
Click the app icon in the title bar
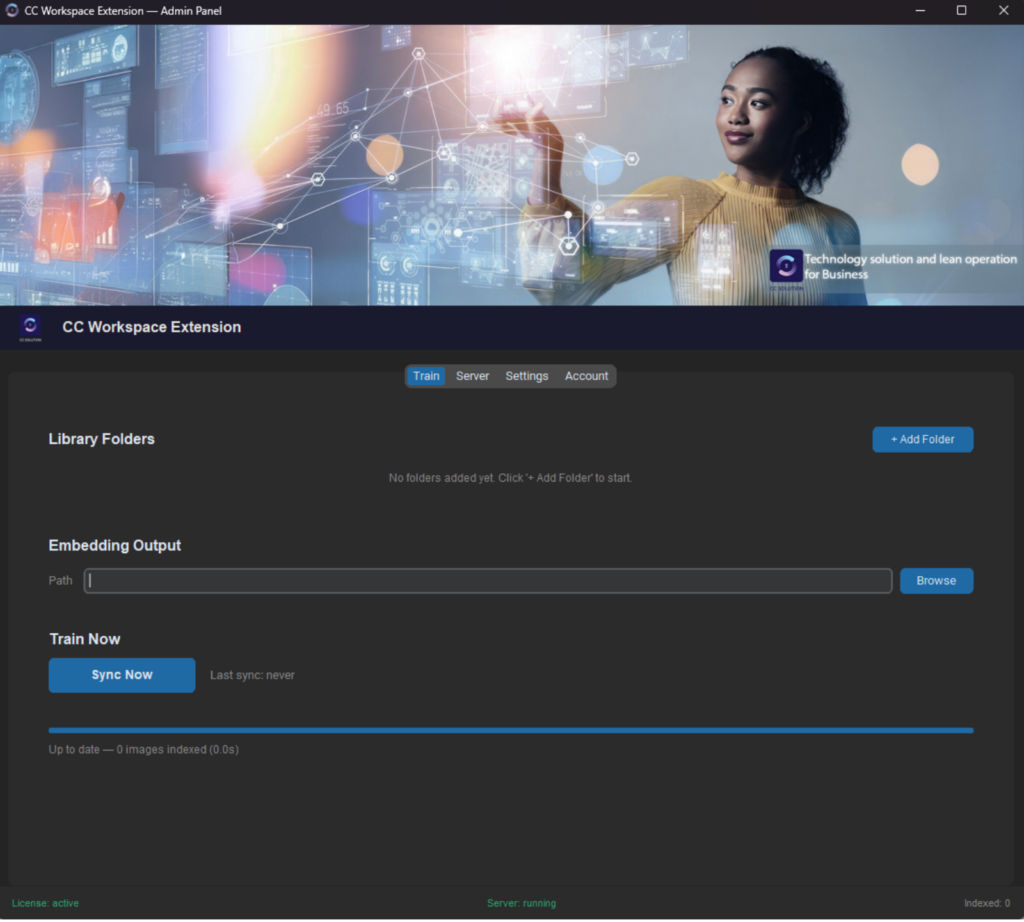(12, 11)
